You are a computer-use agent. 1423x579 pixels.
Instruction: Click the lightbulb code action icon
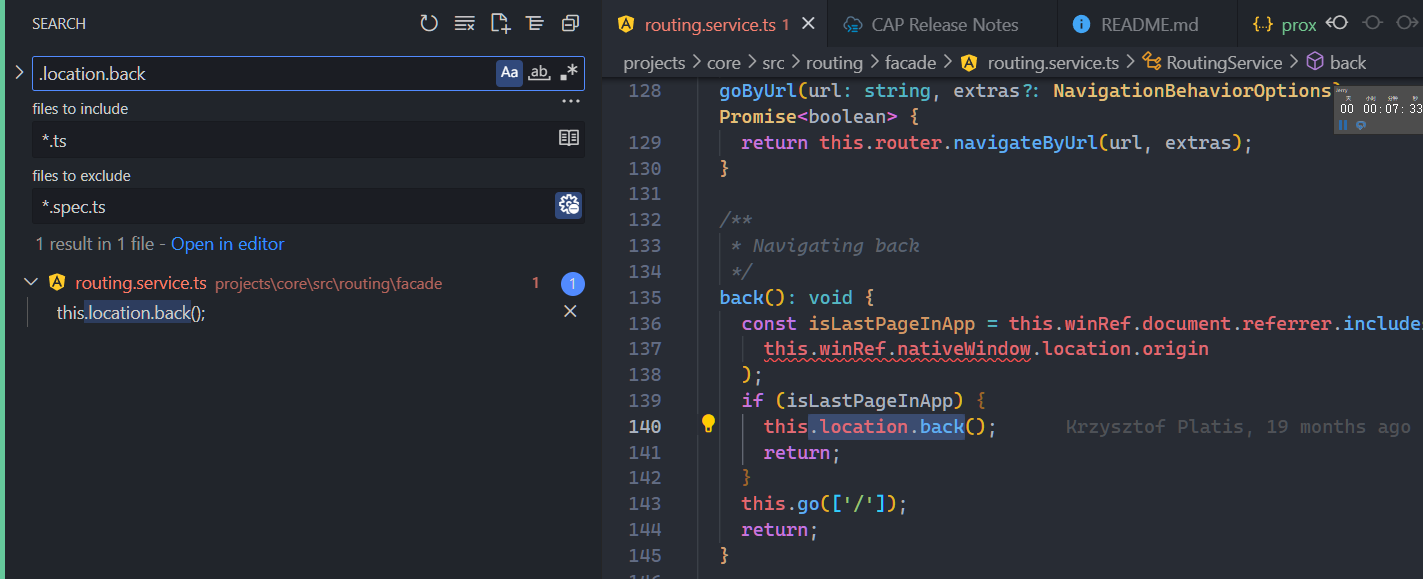pyautogui.click(x=708, y=423)
